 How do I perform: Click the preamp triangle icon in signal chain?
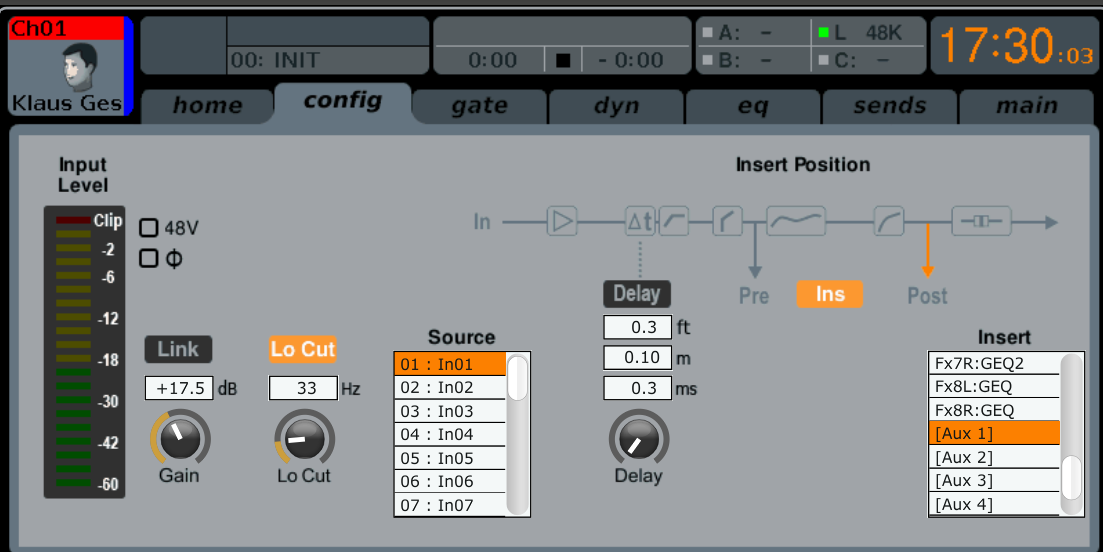561,222
